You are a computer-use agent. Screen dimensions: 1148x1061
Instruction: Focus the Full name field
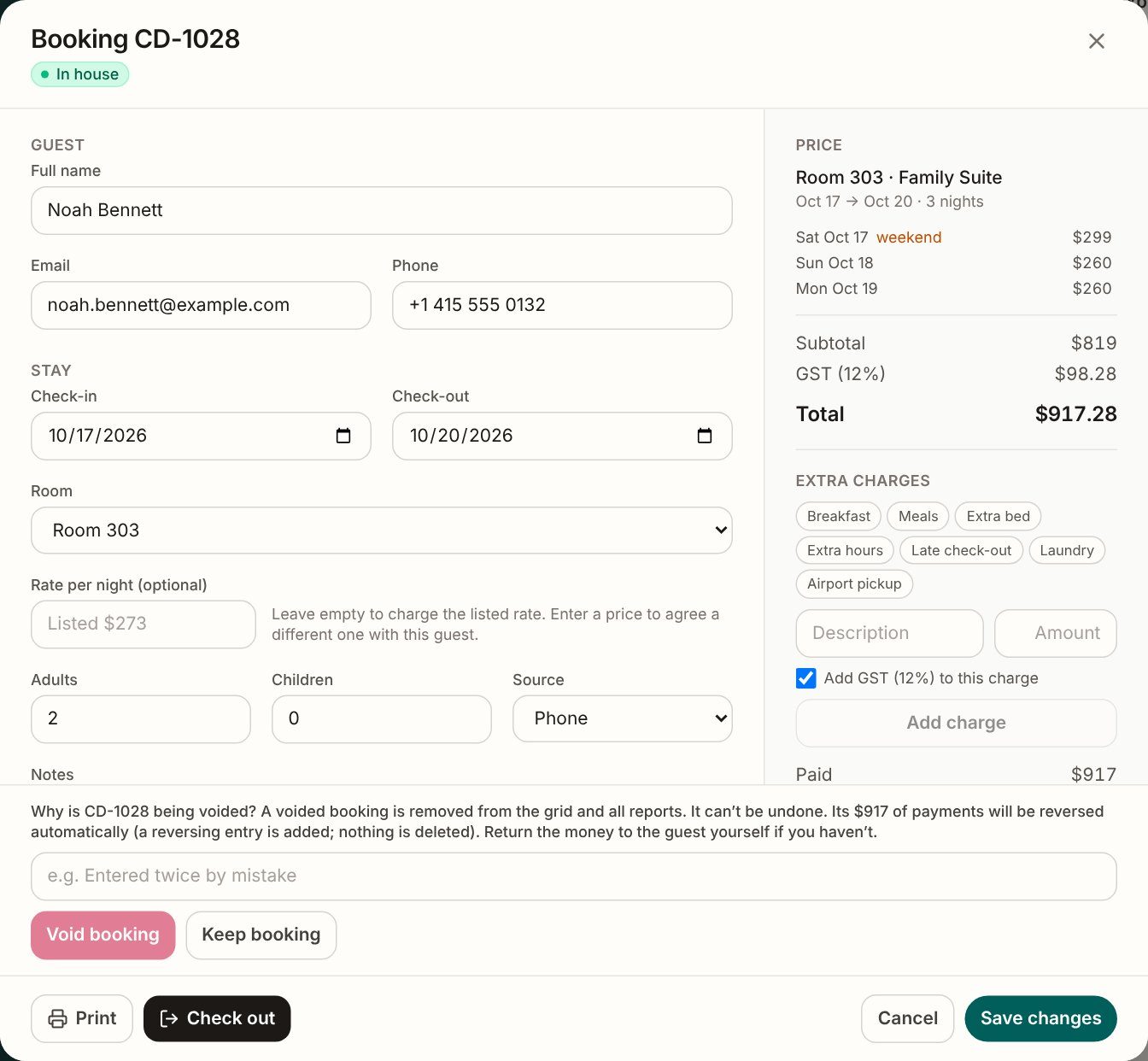click(x=382, y=210)
